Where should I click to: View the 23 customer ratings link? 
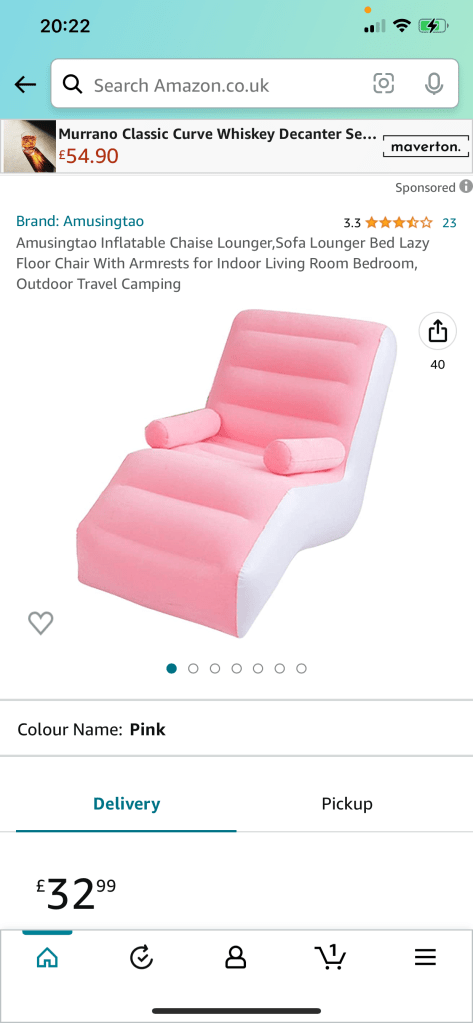coord(450,222)
